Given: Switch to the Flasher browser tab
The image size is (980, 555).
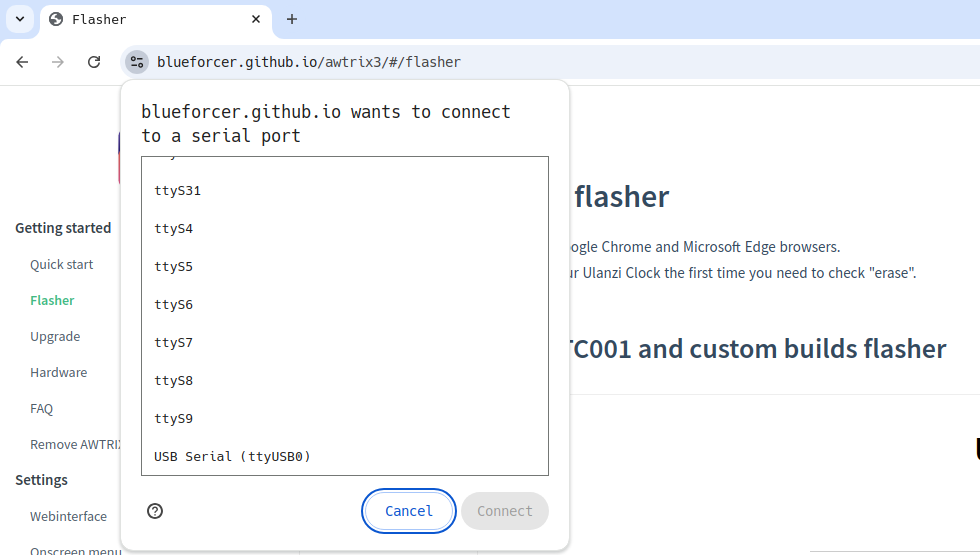Looking at the screenshot, I should tap(150, 19).
